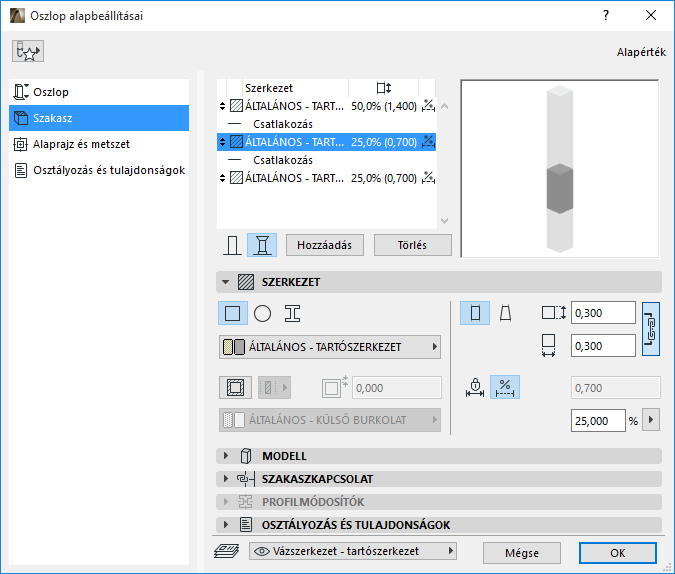Open ÁLTALÁNOS - TARTÓSZERKEZET material dropdown
Viewport: 675px width, 574px height.
pos(330,347)
